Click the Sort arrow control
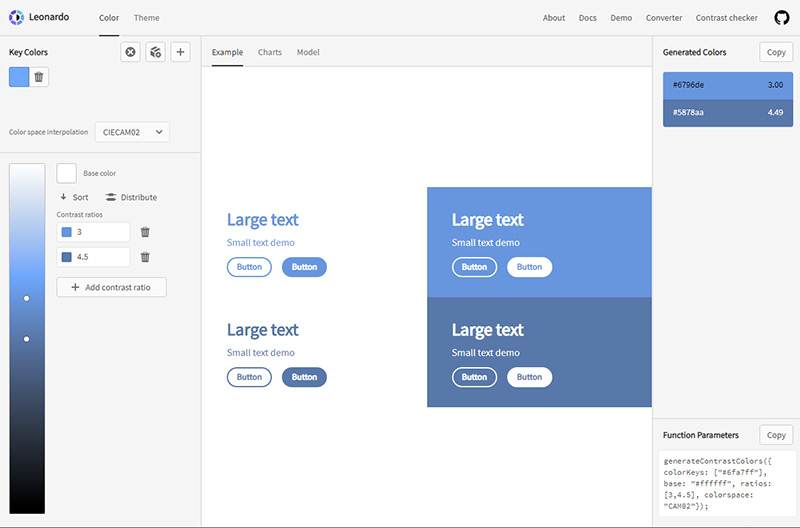 (74, 197)
